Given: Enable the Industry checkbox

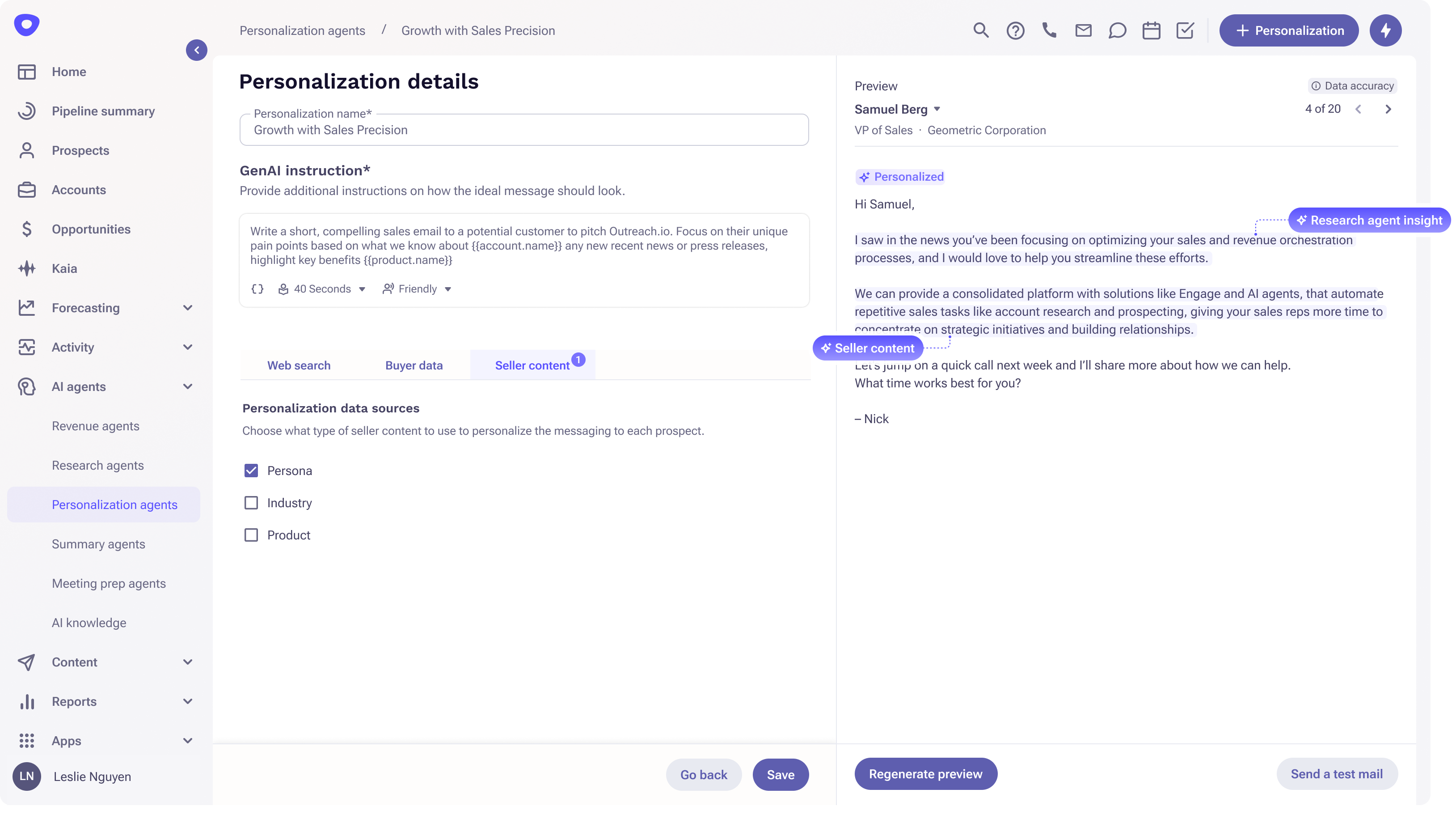Looking at the screenshot, I should (x=251, y=503).
